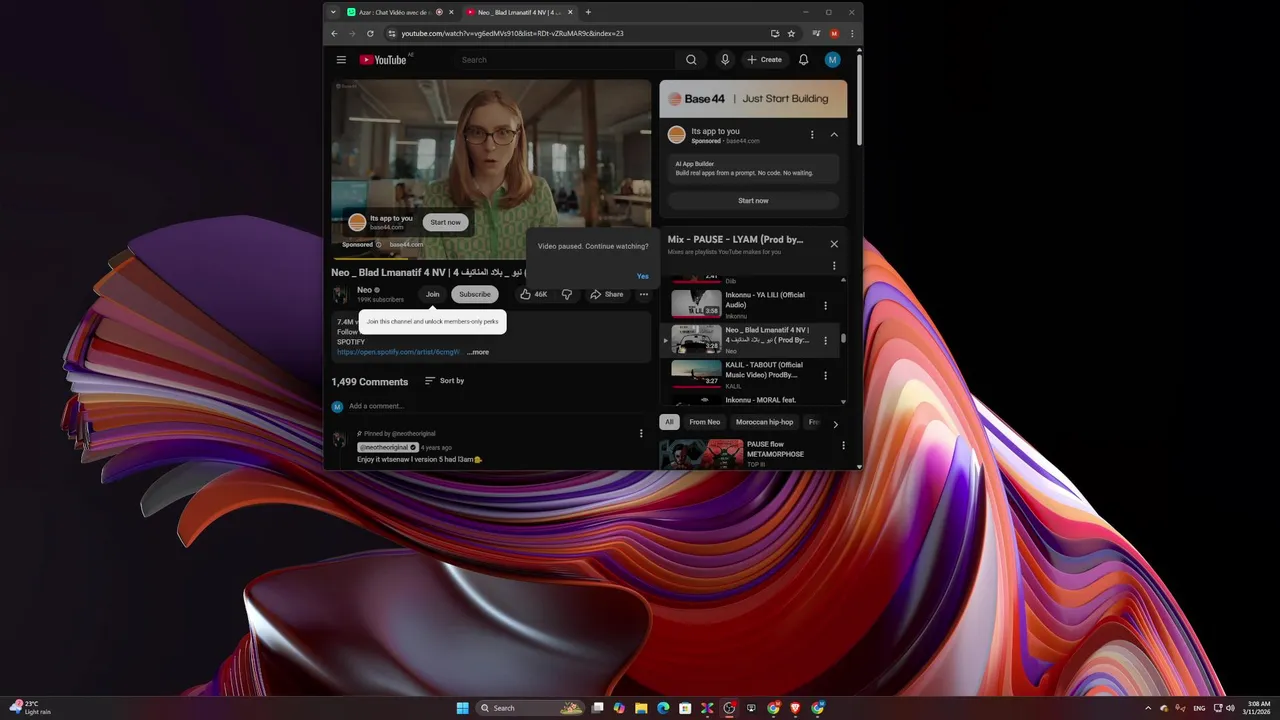Open the Create menu
Screen dimensions: 1280x720
[764, 60]
